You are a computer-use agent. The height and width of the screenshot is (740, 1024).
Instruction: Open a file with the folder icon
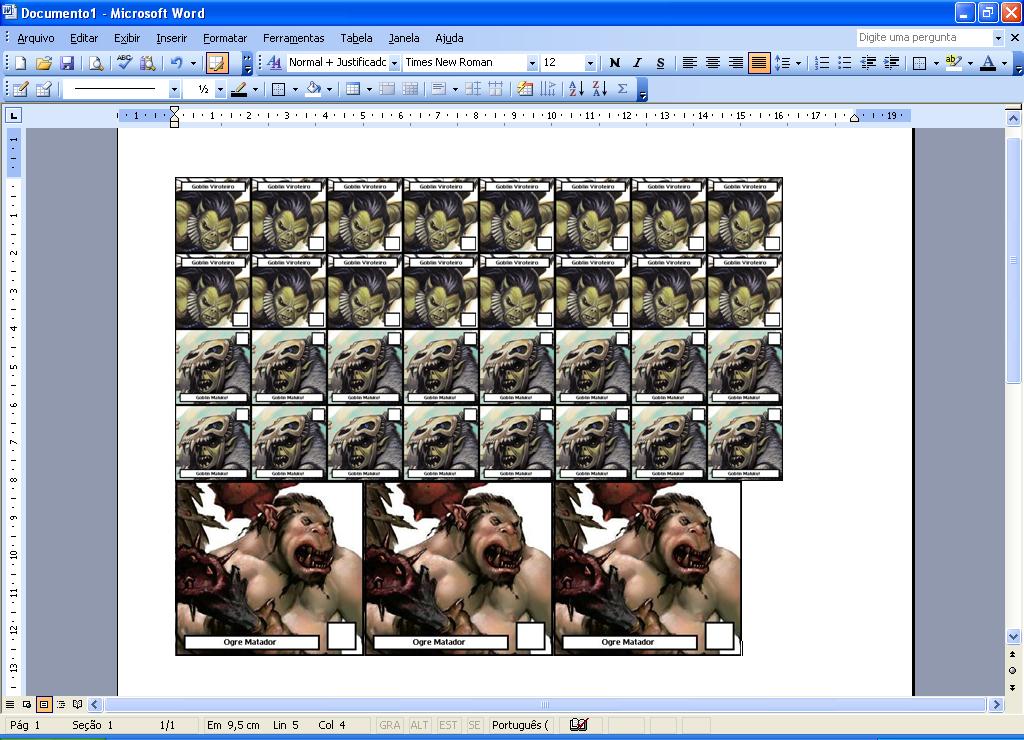(44, 63)
